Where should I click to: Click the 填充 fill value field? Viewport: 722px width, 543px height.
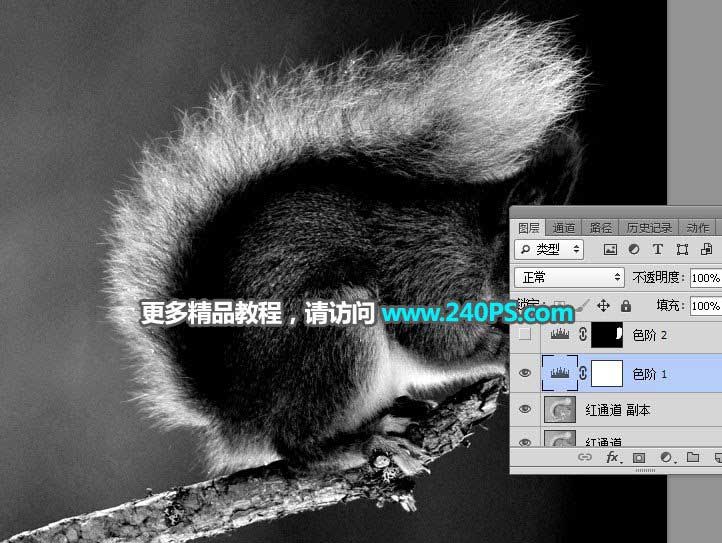click(x=706, y=306)
